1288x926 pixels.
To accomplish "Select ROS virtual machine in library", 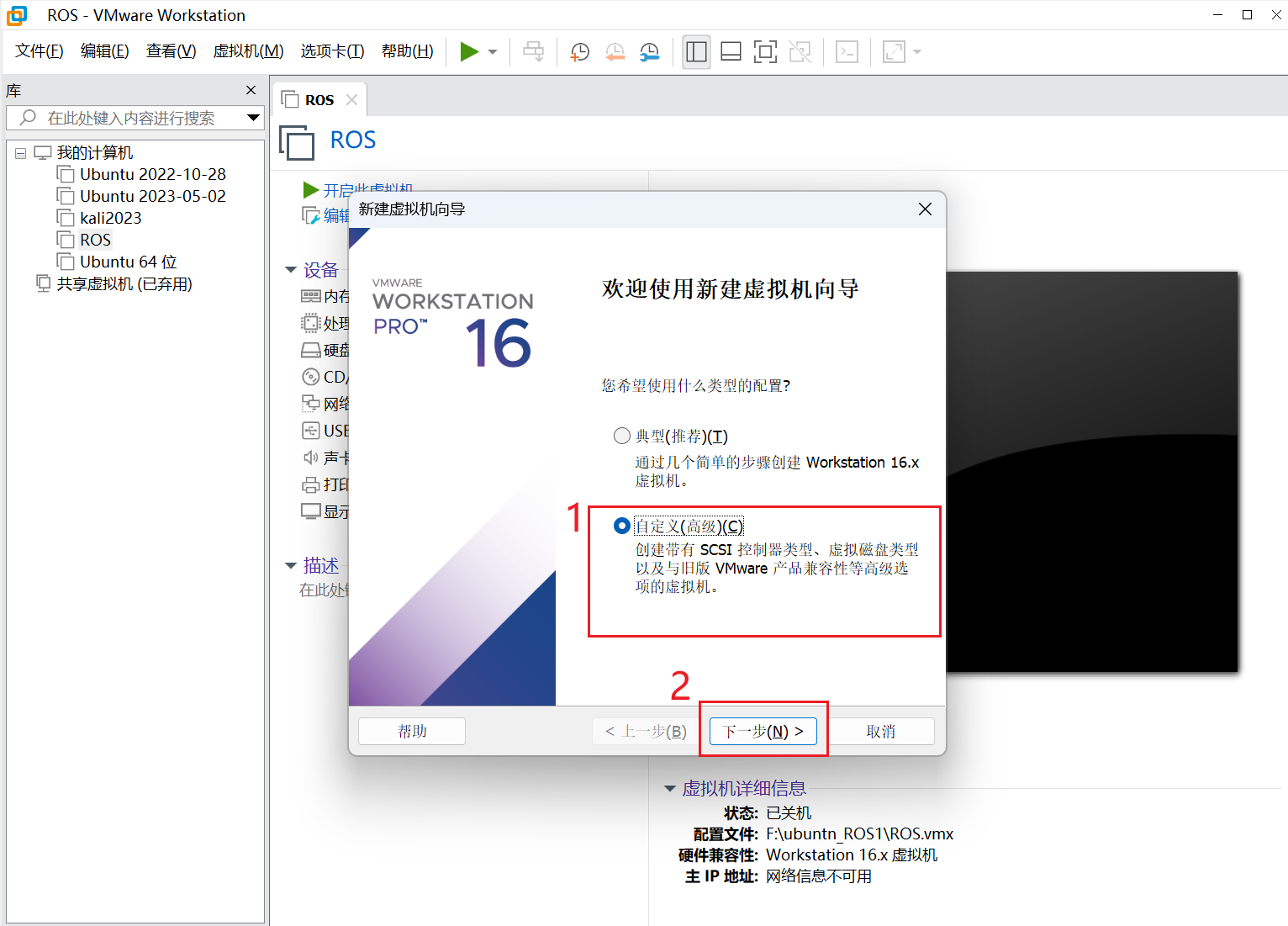I will pyautogui.click(x=95, y=240).
